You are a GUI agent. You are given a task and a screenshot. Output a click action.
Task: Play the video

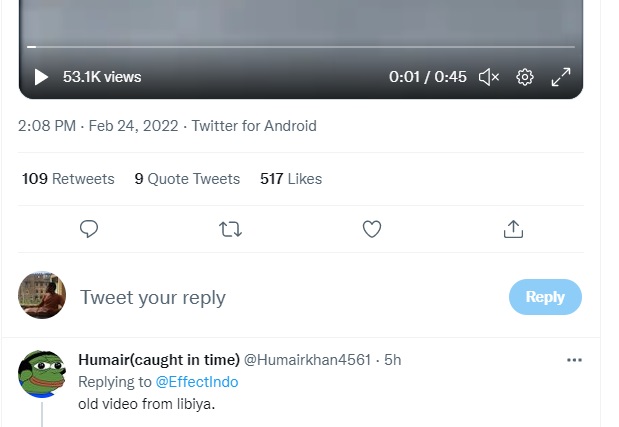(x=41, y=77)
